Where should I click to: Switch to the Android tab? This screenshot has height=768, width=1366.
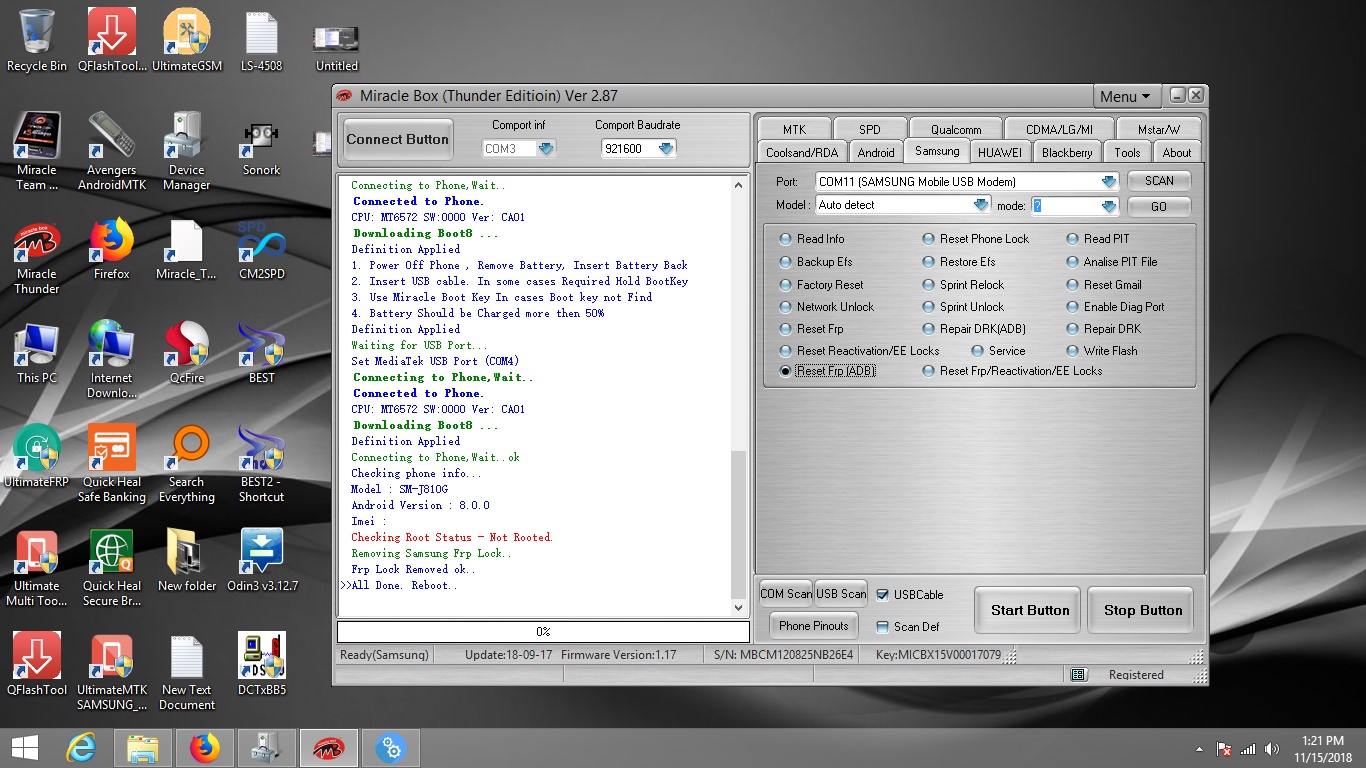[876, 152]
